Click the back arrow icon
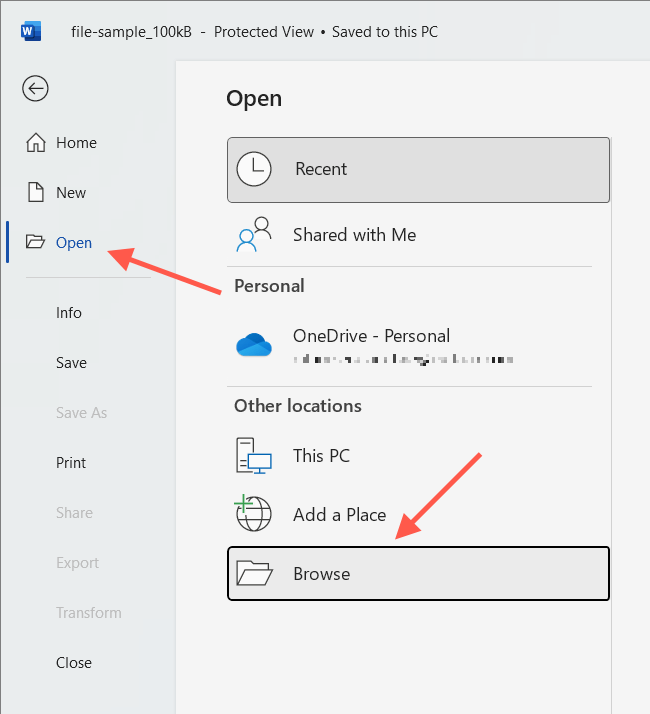This screenshot has width=650, height=714. pos(35,89)
